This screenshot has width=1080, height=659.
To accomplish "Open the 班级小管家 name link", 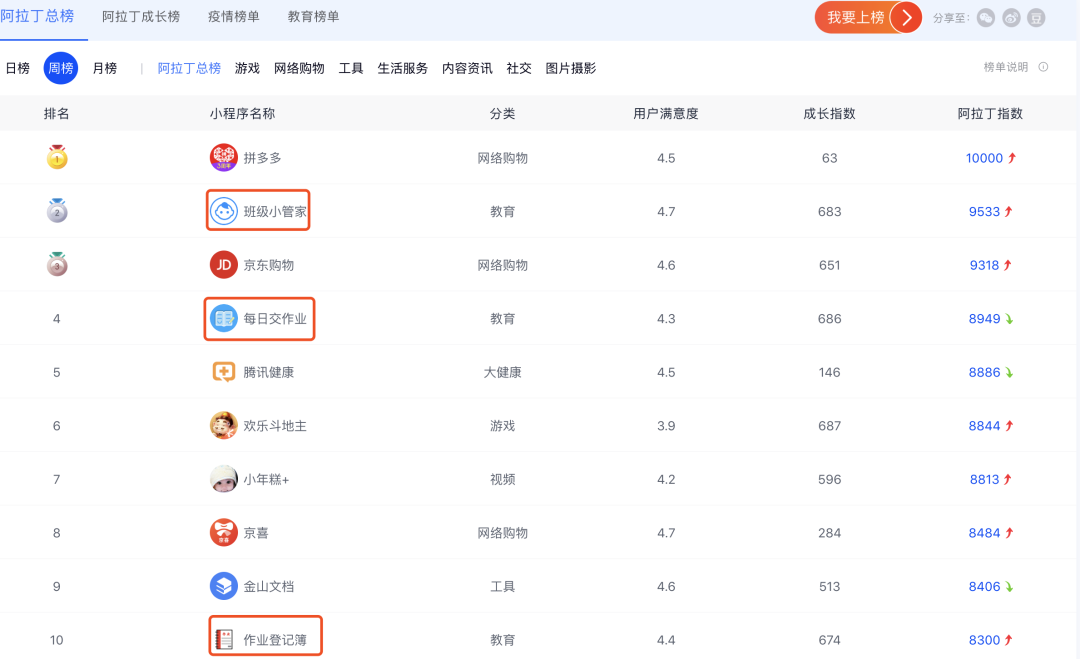I will [275, 211].
